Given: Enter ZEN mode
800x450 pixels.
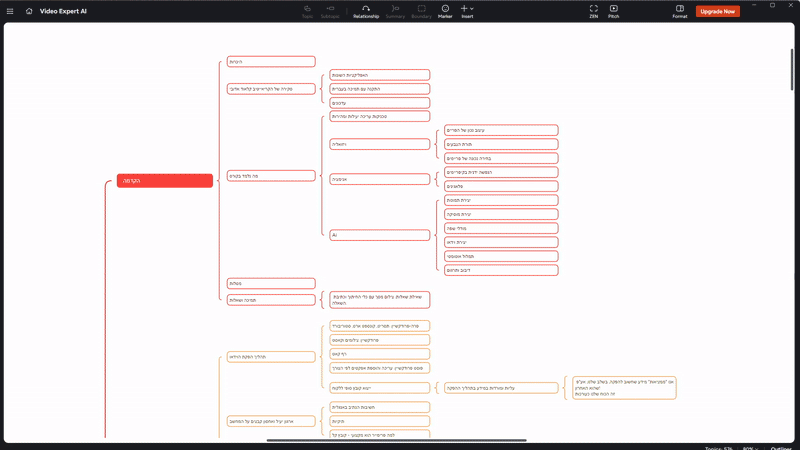Looking at the screenshot, I should click(593, 11).
